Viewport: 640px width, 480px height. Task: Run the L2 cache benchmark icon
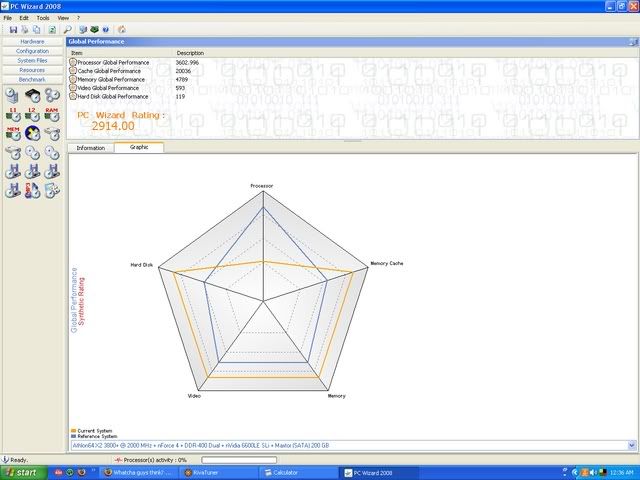33,115
